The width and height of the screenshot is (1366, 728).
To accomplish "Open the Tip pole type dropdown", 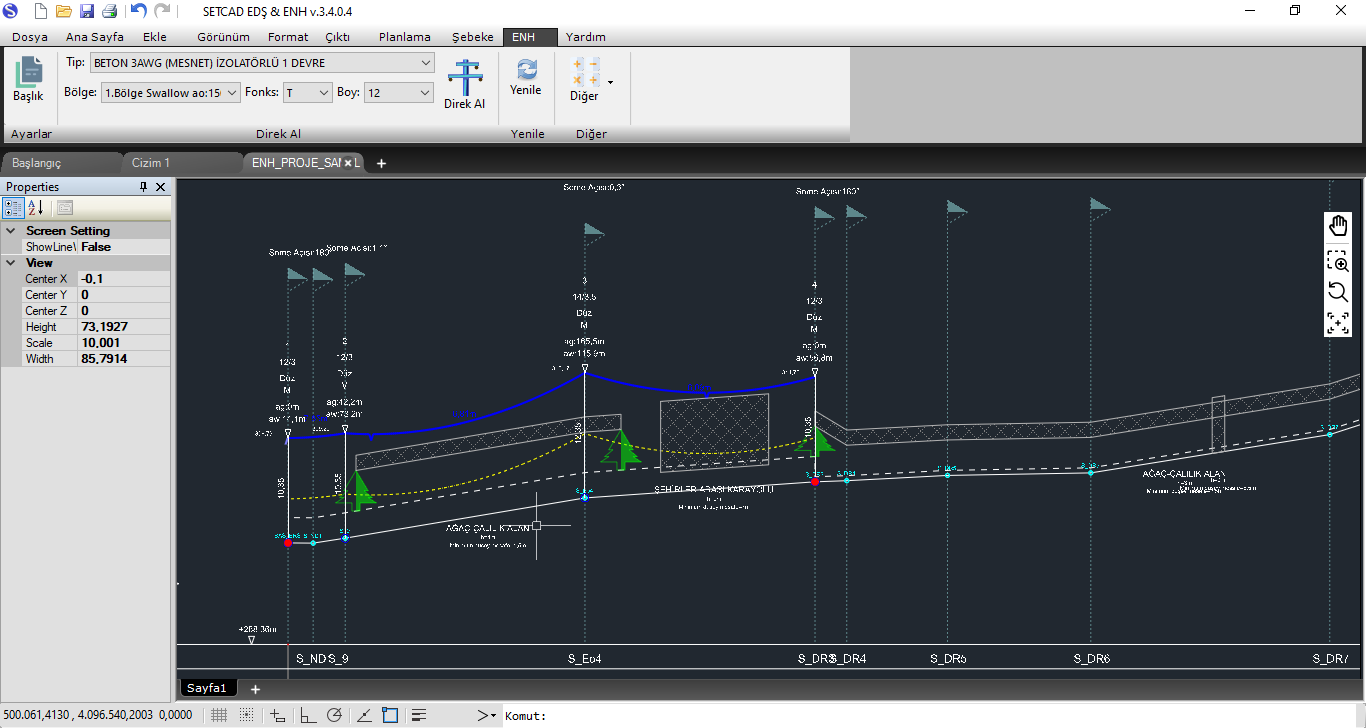I will pos(427,63).
